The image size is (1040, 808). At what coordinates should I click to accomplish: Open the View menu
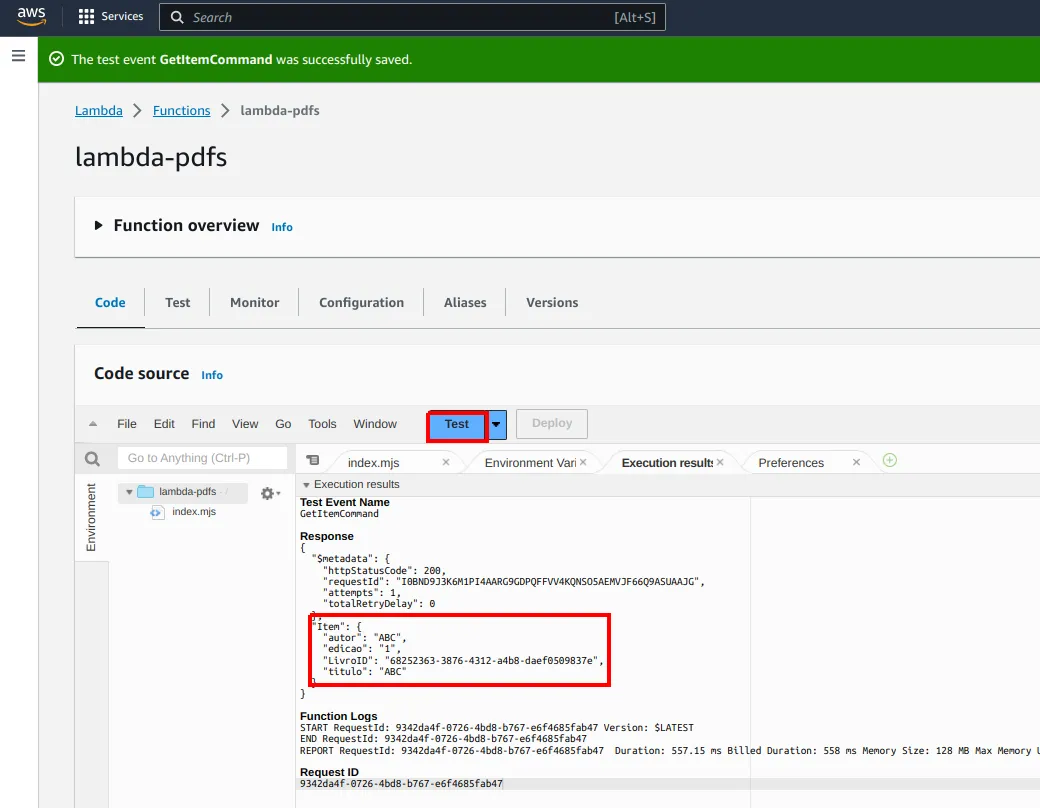click(x=245, y=424)
